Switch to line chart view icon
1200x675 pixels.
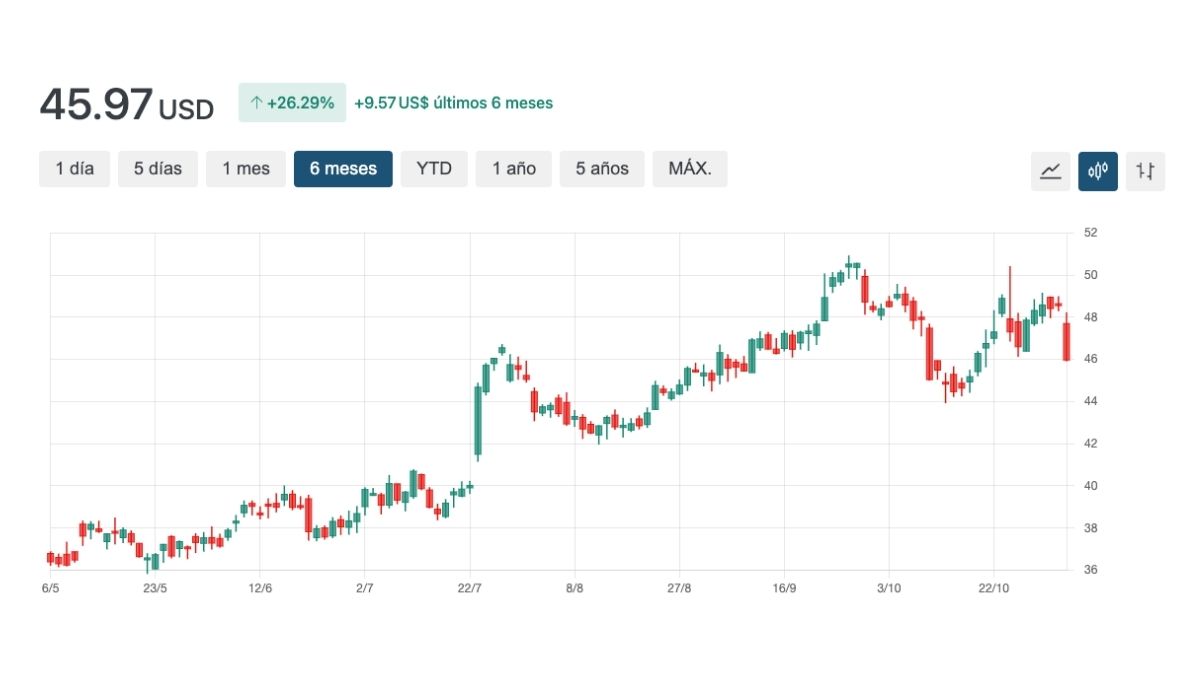point(1050,171)
